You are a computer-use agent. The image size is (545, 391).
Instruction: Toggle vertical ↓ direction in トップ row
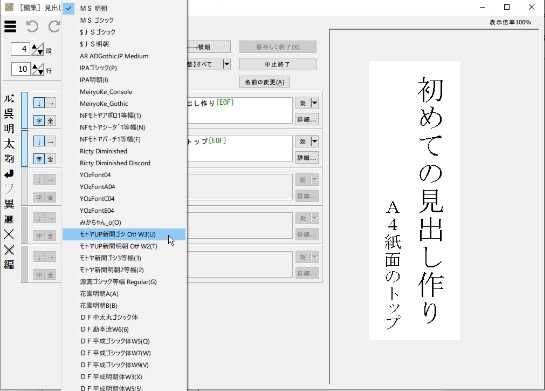pyautogui.click(x=39, y=141)
